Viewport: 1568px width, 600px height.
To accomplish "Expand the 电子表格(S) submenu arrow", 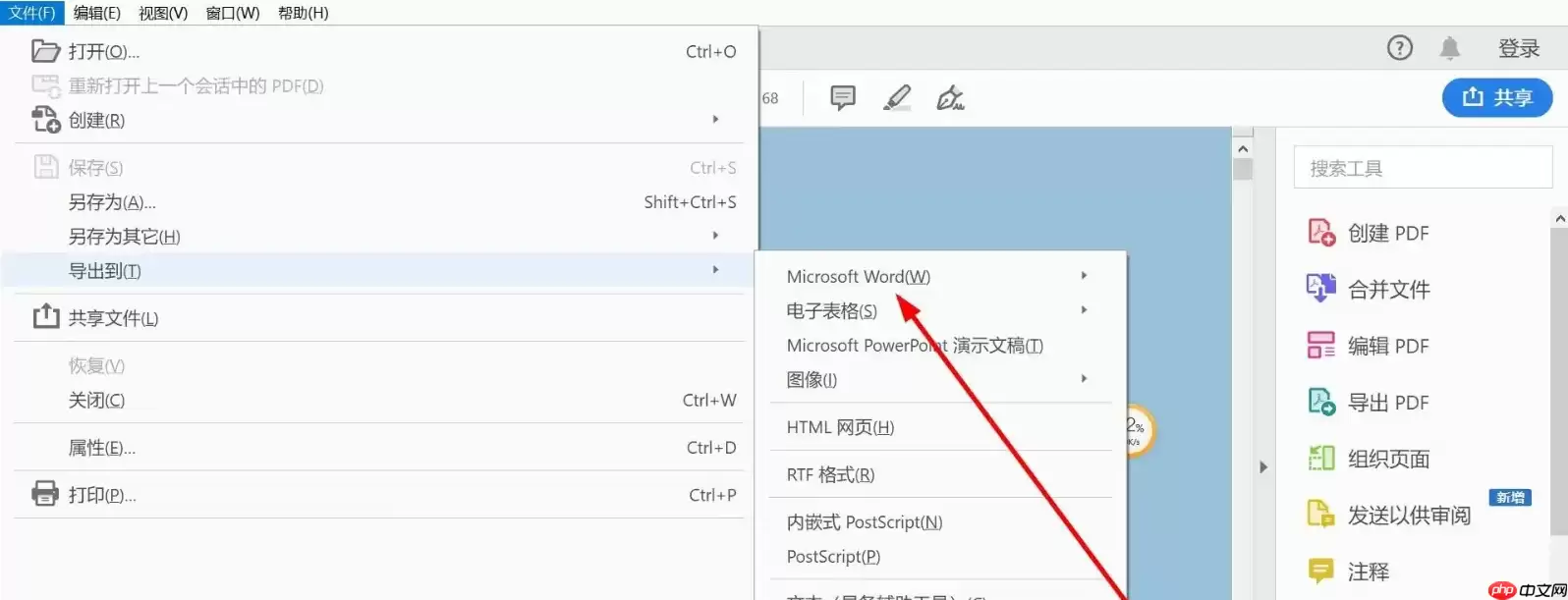I will [x=1084, y=310].
